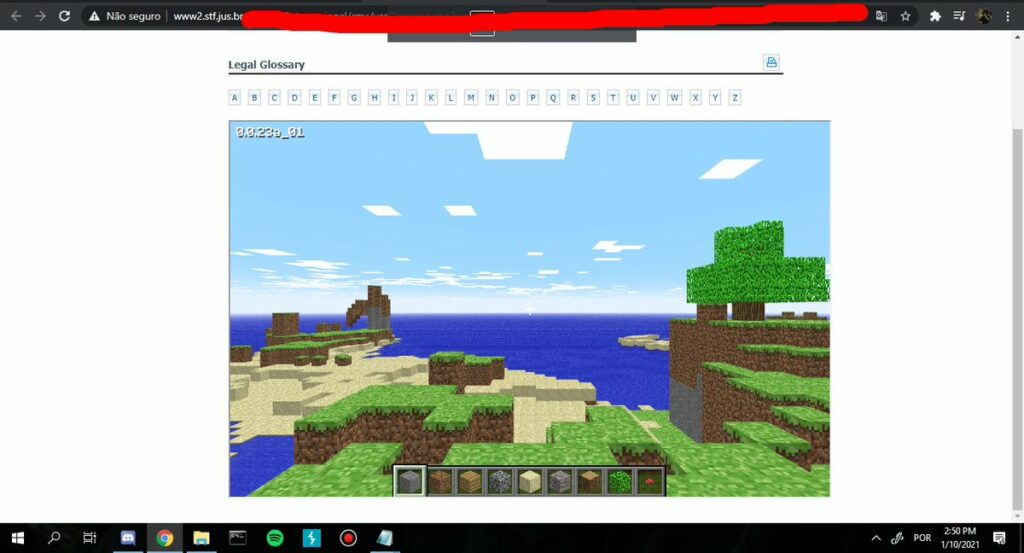Select the wood log block slot
The image size is (1024, 553).
(x=590, y=481)
